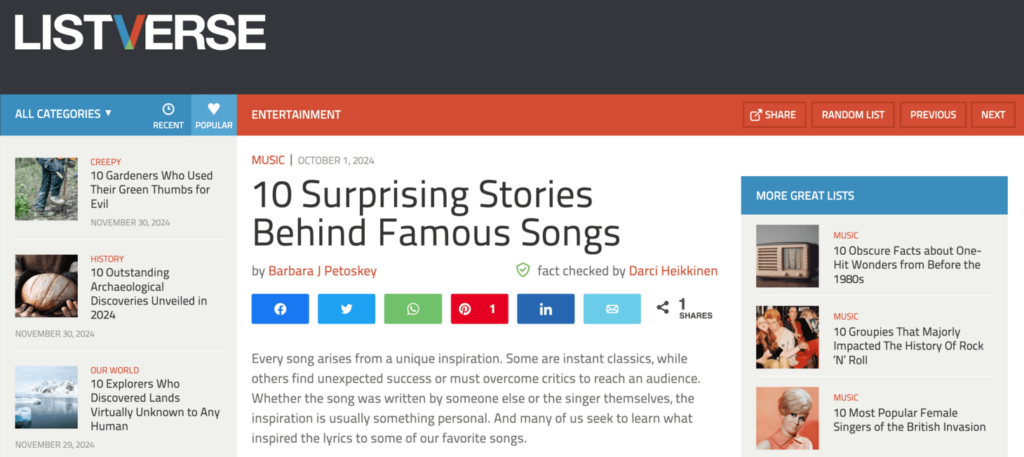Expand the All Categories dropdown
This screenshot has width=1024, height=457.
pyautogui.click(x=64, y=114)
